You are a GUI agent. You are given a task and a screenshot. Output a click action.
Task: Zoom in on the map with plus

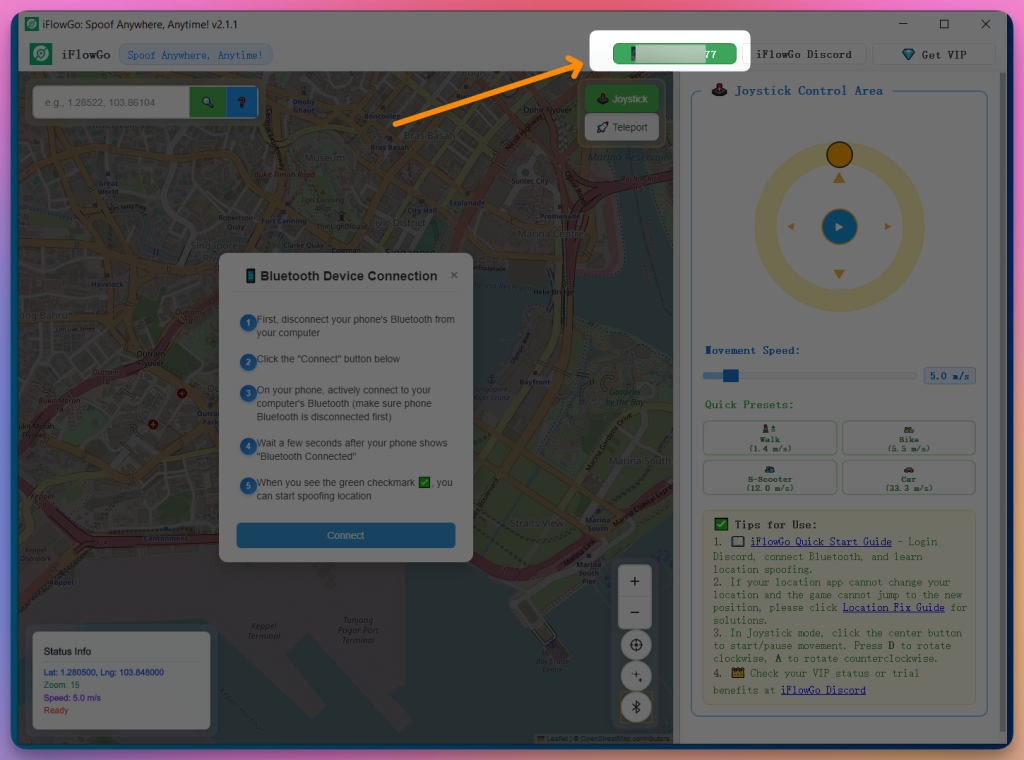(635, 581)
